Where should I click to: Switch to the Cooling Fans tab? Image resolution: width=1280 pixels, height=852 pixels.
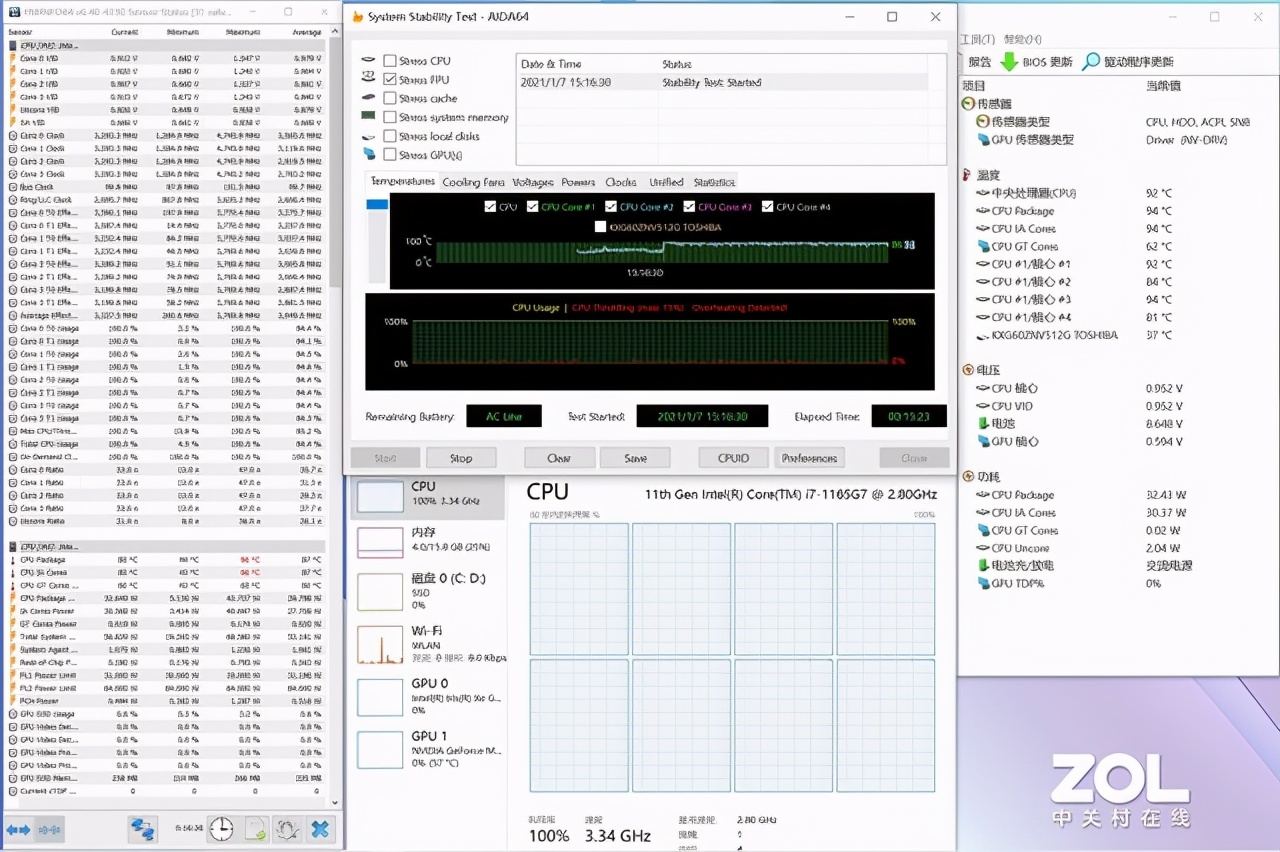point(473,182)
